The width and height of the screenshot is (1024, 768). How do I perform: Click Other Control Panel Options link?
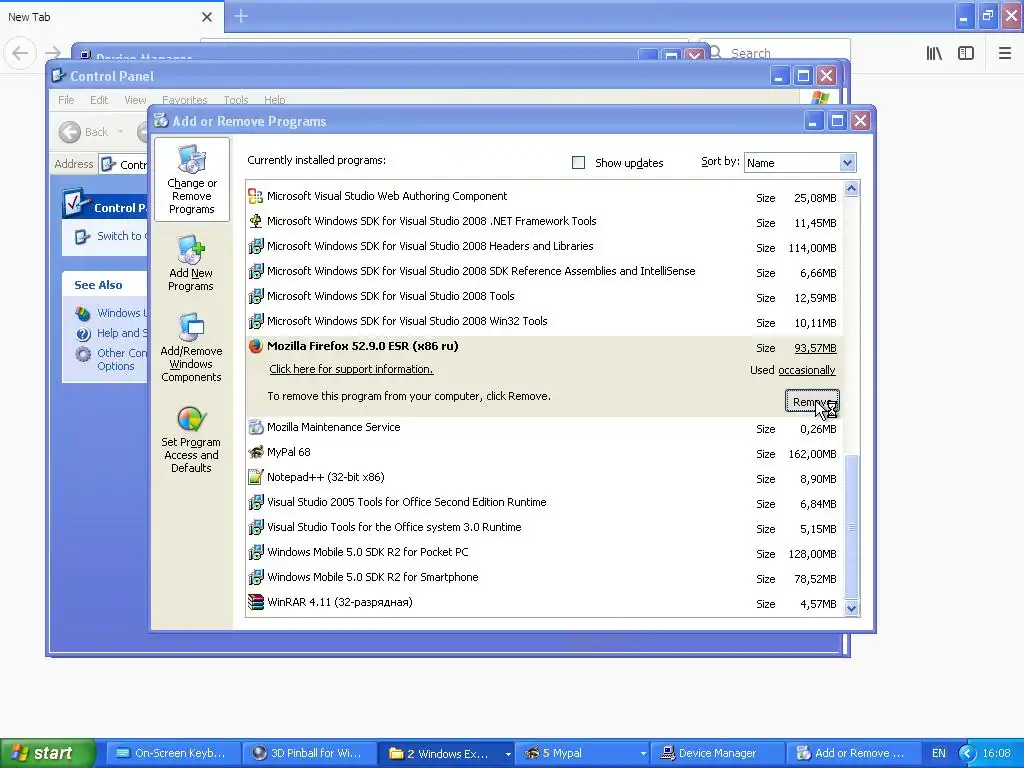pos(121,360)
